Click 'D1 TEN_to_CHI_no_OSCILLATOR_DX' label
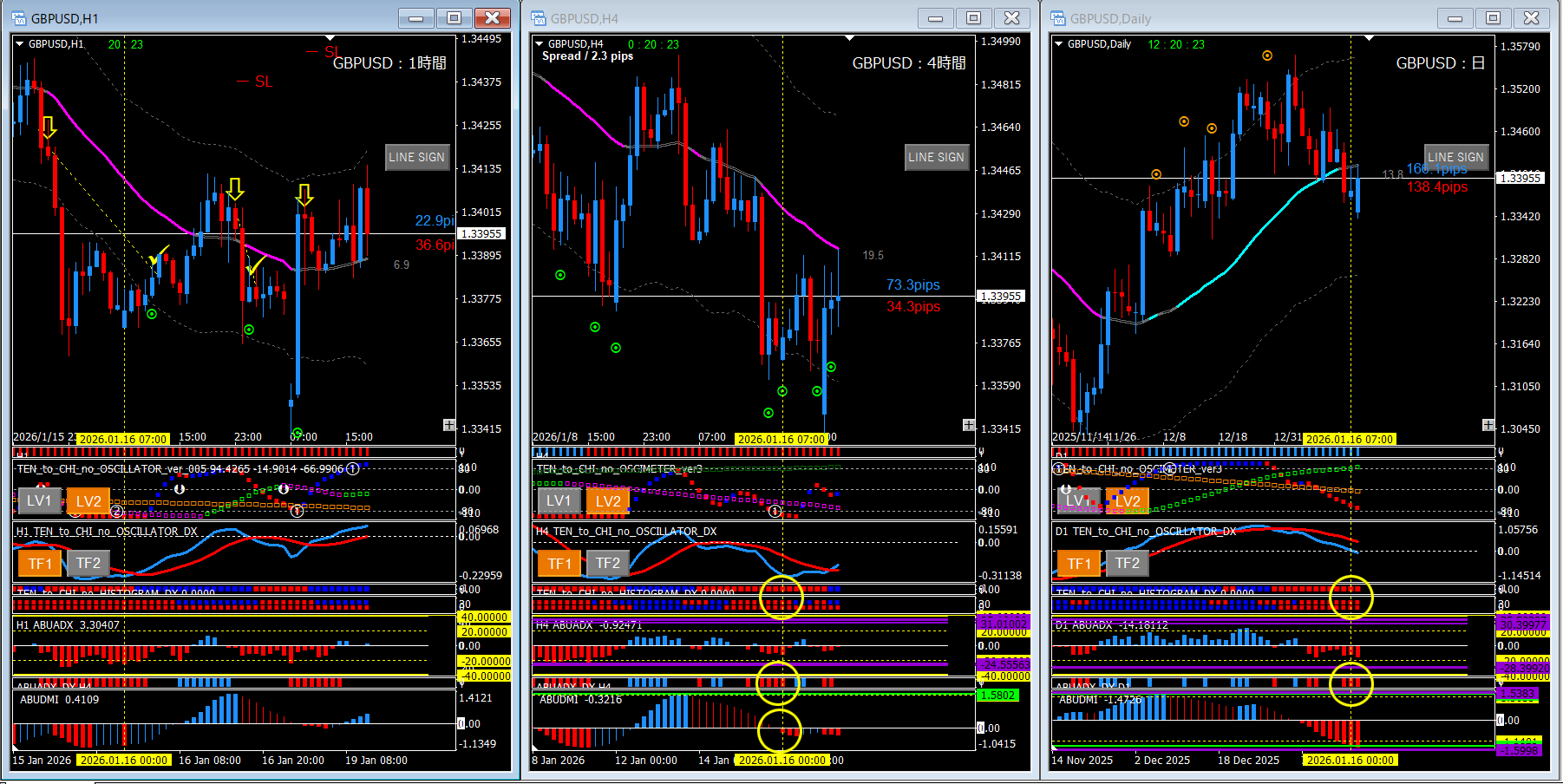 point(1146,532)
